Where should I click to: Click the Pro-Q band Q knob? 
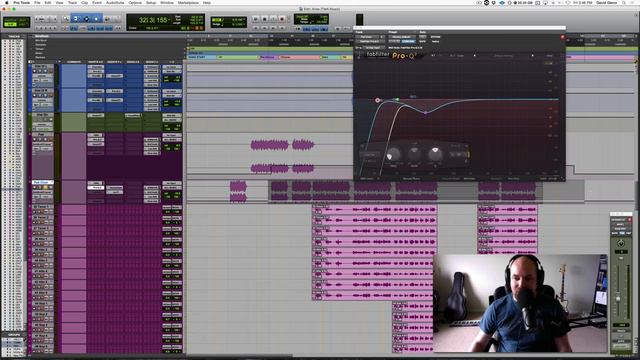(x=435, y=154)
